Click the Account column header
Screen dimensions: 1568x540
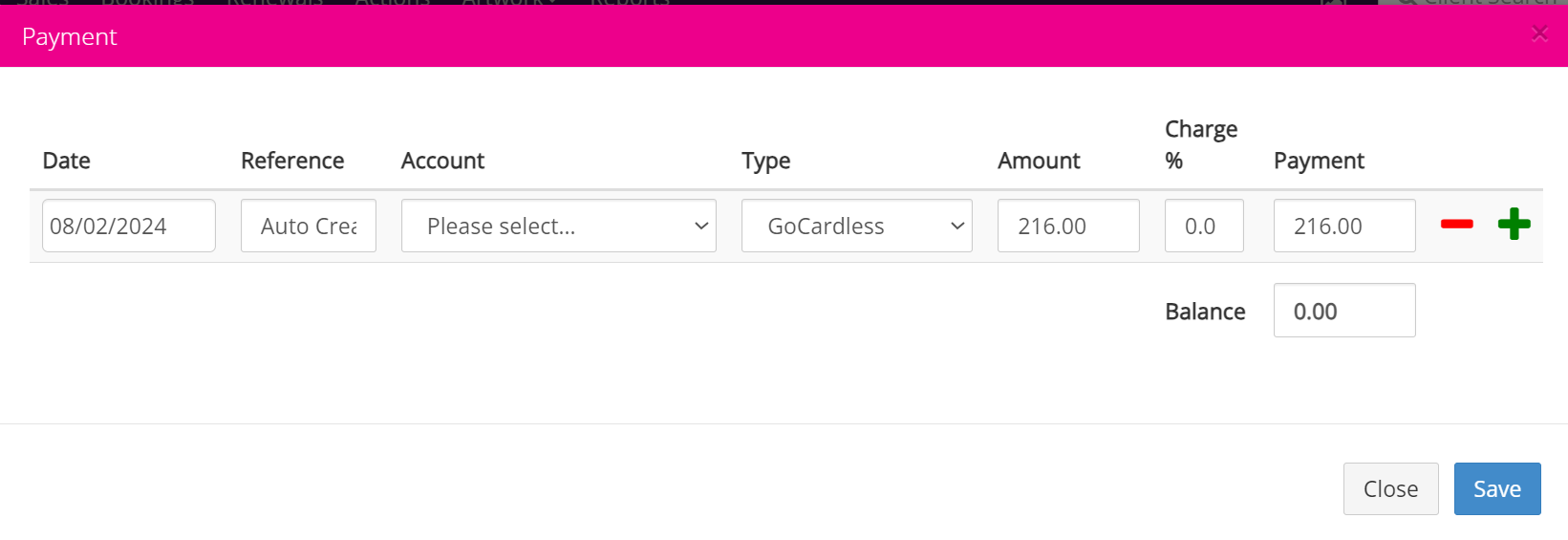(x=442, y=161)
